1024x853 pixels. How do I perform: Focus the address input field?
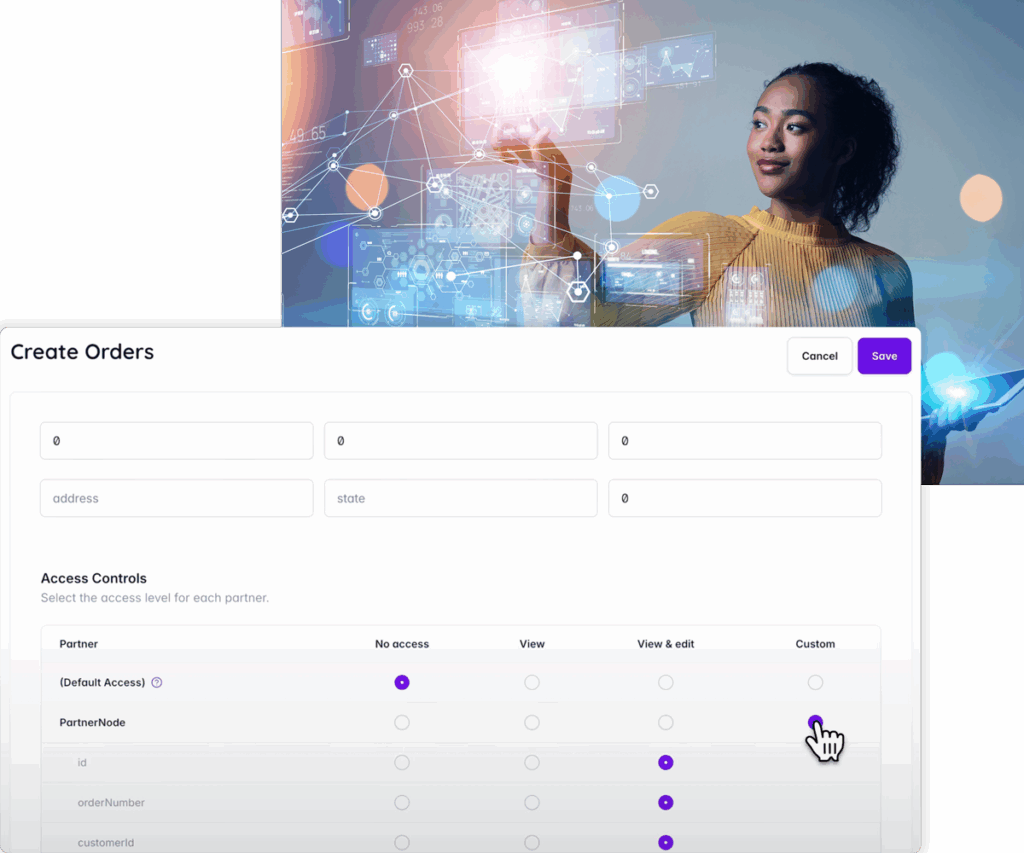tap(177, 498)
